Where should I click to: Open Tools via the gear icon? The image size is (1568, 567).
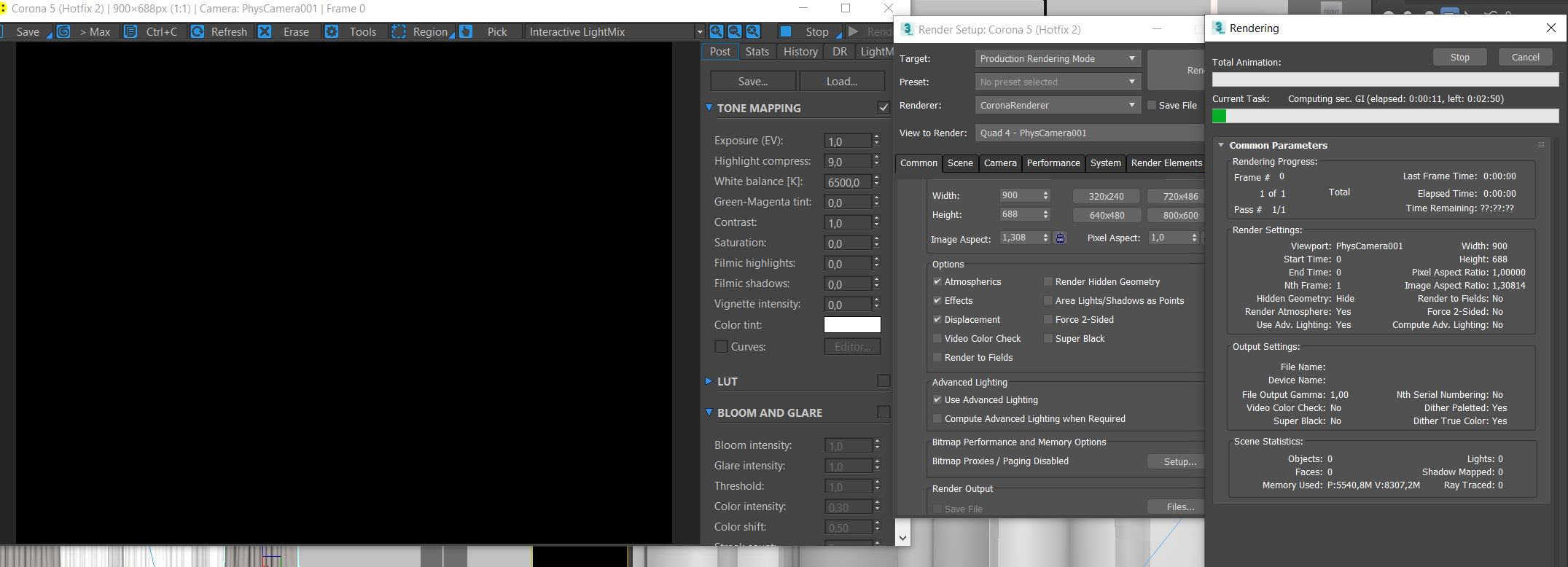[x=332, y=31]
